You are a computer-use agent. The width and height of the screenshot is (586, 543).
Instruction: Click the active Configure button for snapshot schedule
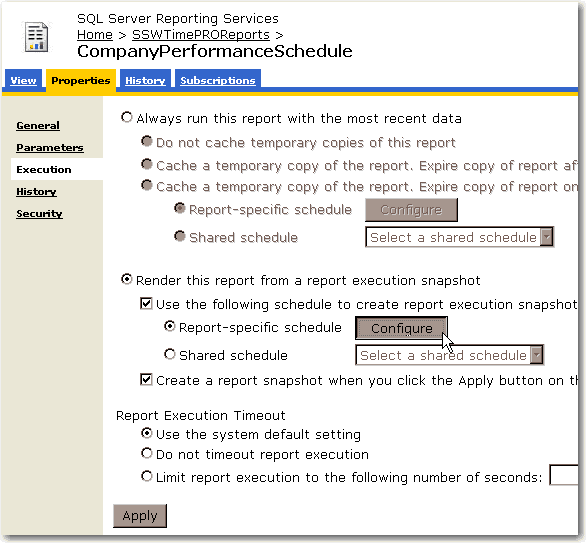(401, 328)
